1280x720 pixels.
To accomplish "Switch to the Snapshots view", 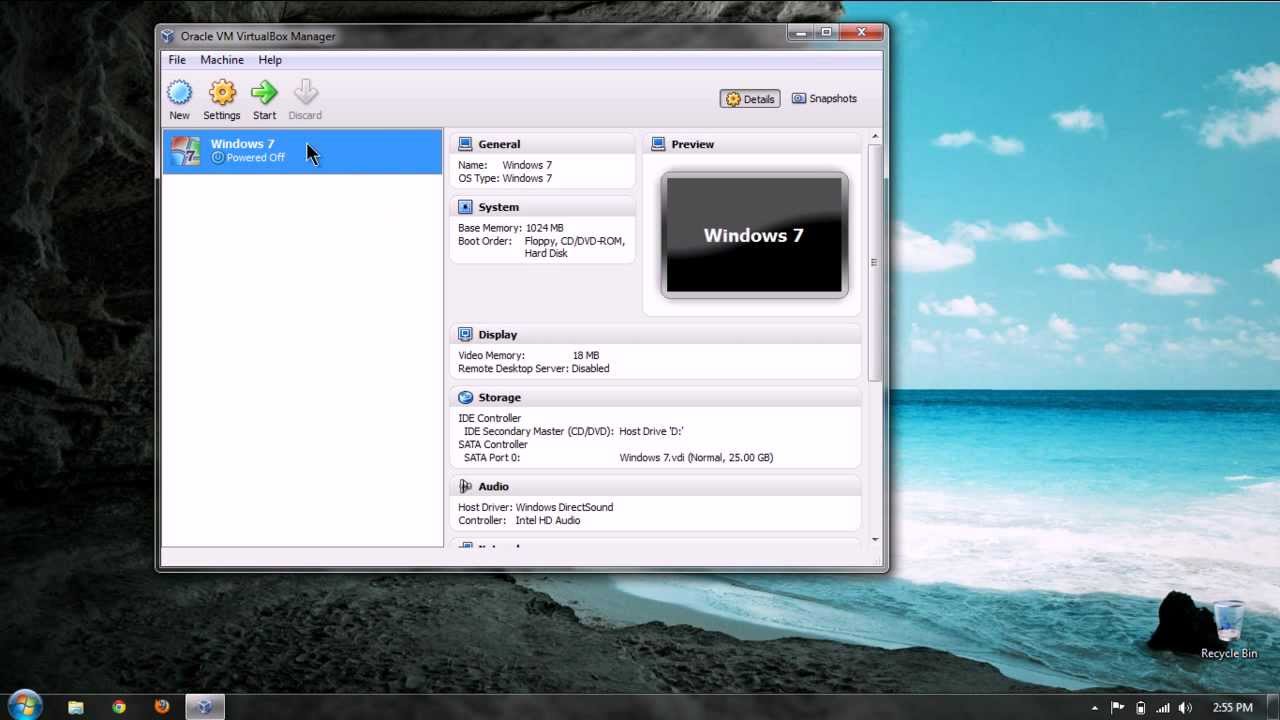I will (x=824, y=99).
